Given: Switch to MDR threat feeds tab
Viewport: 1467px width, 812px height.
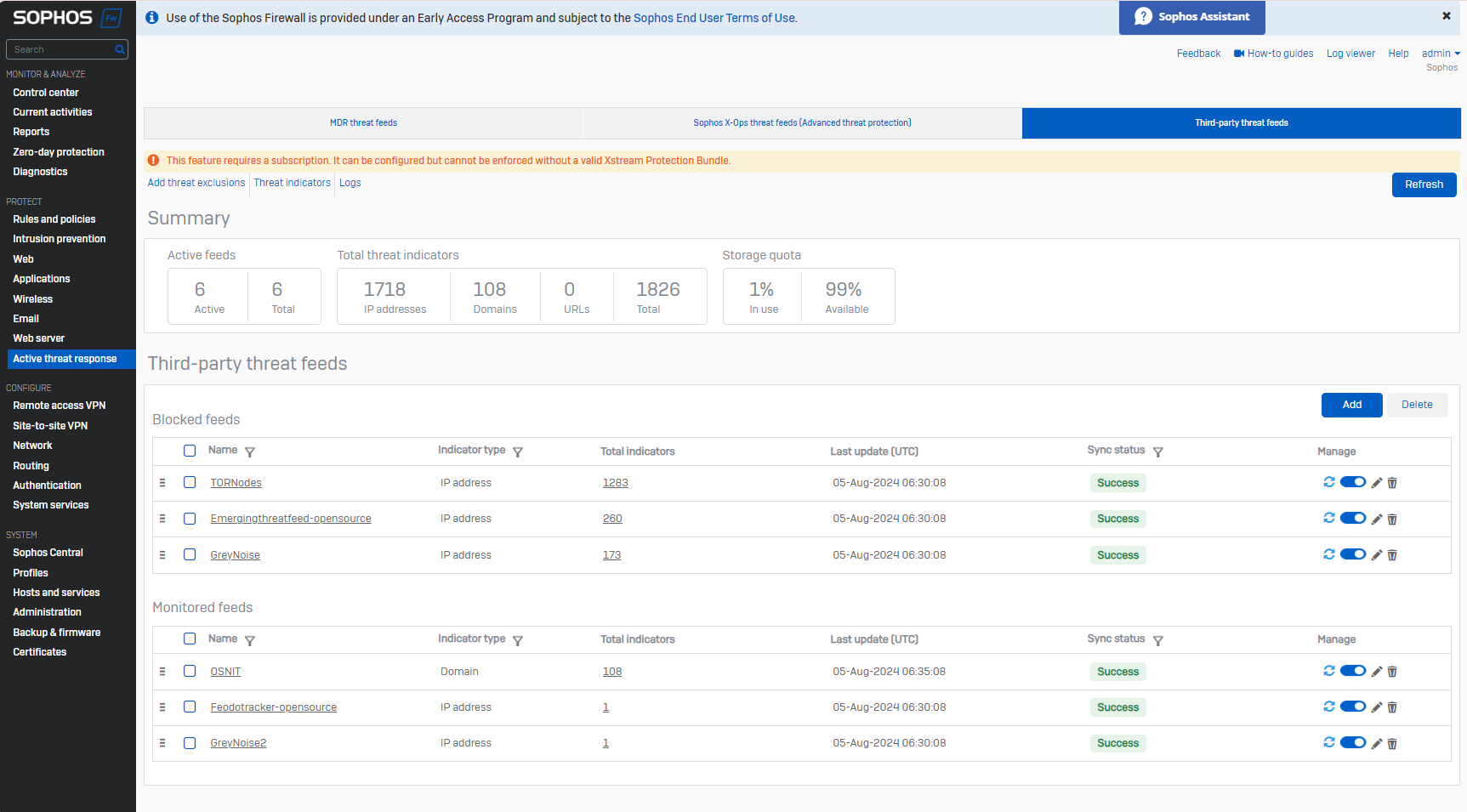Looking at the screenshot, I should click(x=363, y=123).
